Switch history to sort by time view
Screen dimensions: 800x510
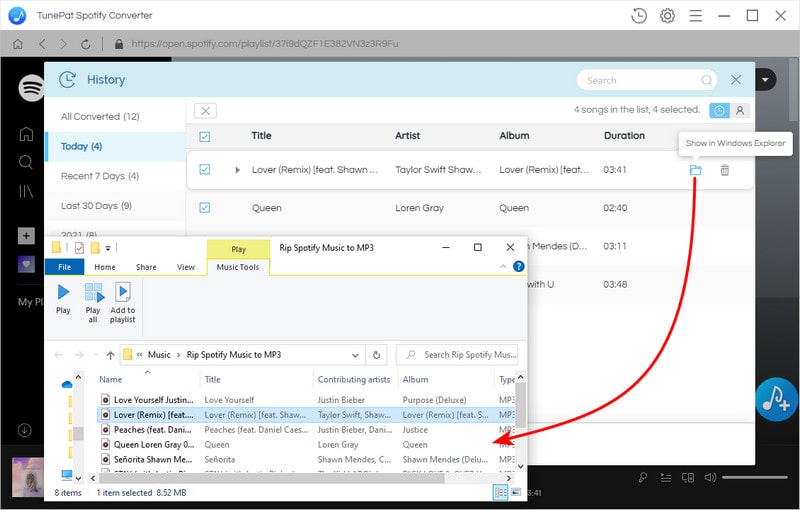click(x=719, y=110)
